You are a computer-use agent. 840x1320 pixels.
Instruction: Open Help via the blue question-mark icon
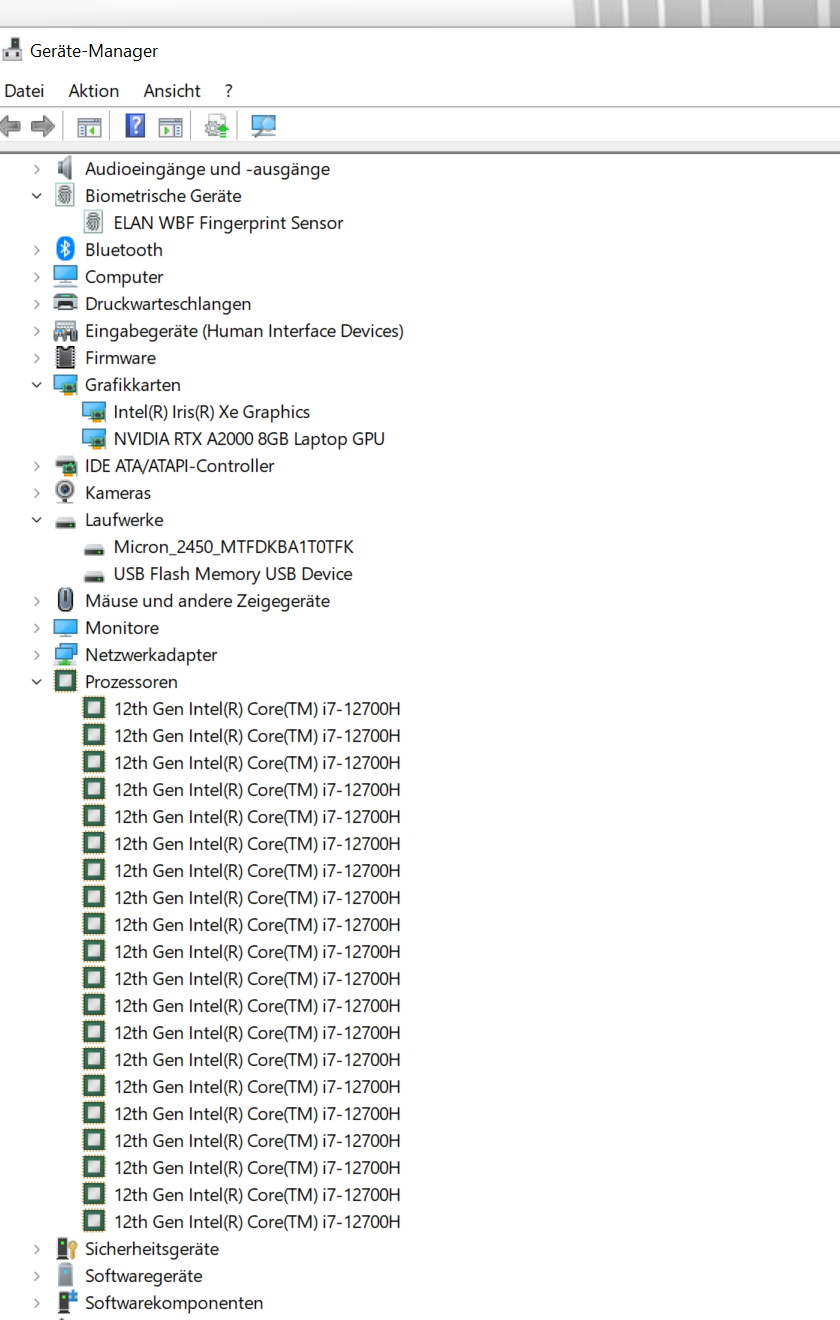click(135, 126)
